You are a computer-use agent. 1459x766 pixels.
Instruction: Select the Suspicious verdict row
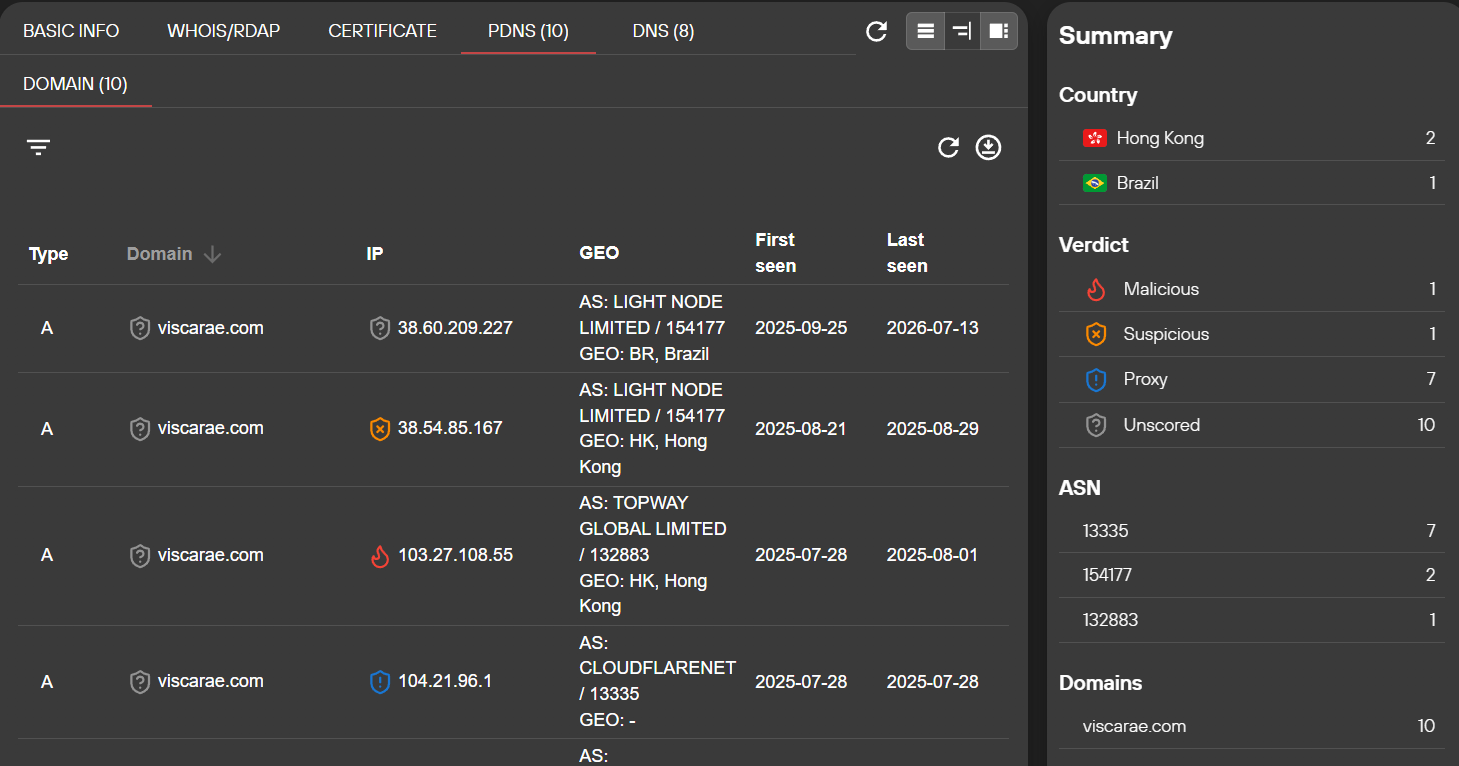click(x=1252, y=334)
